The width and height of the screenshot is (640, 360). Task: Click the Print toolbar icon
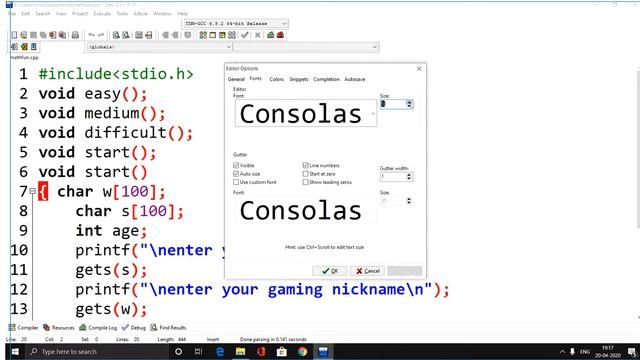[75, 35]
